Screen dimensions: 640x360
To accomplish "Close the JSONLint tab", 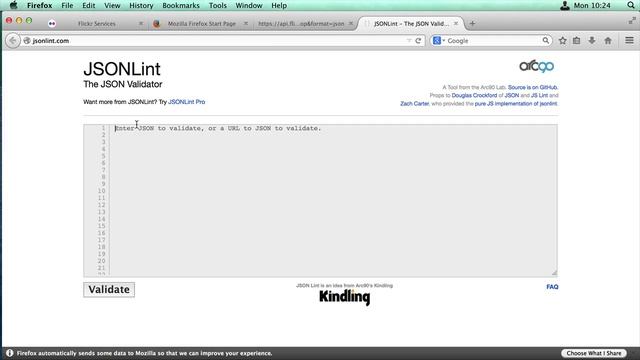I will click(x=456, y=24).
